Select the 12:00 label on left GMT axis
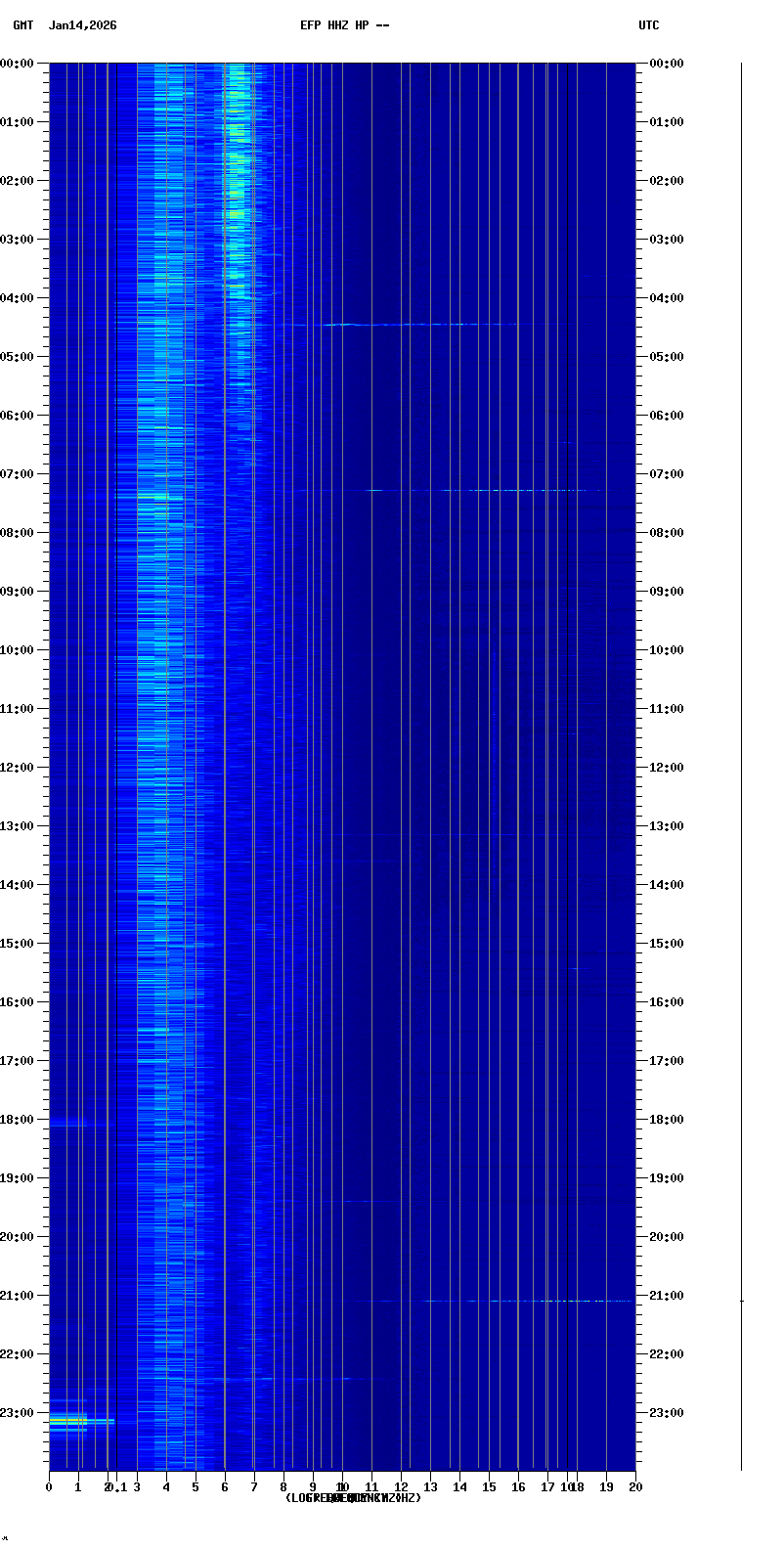The image size is (784, 1549). pos(18,768)
